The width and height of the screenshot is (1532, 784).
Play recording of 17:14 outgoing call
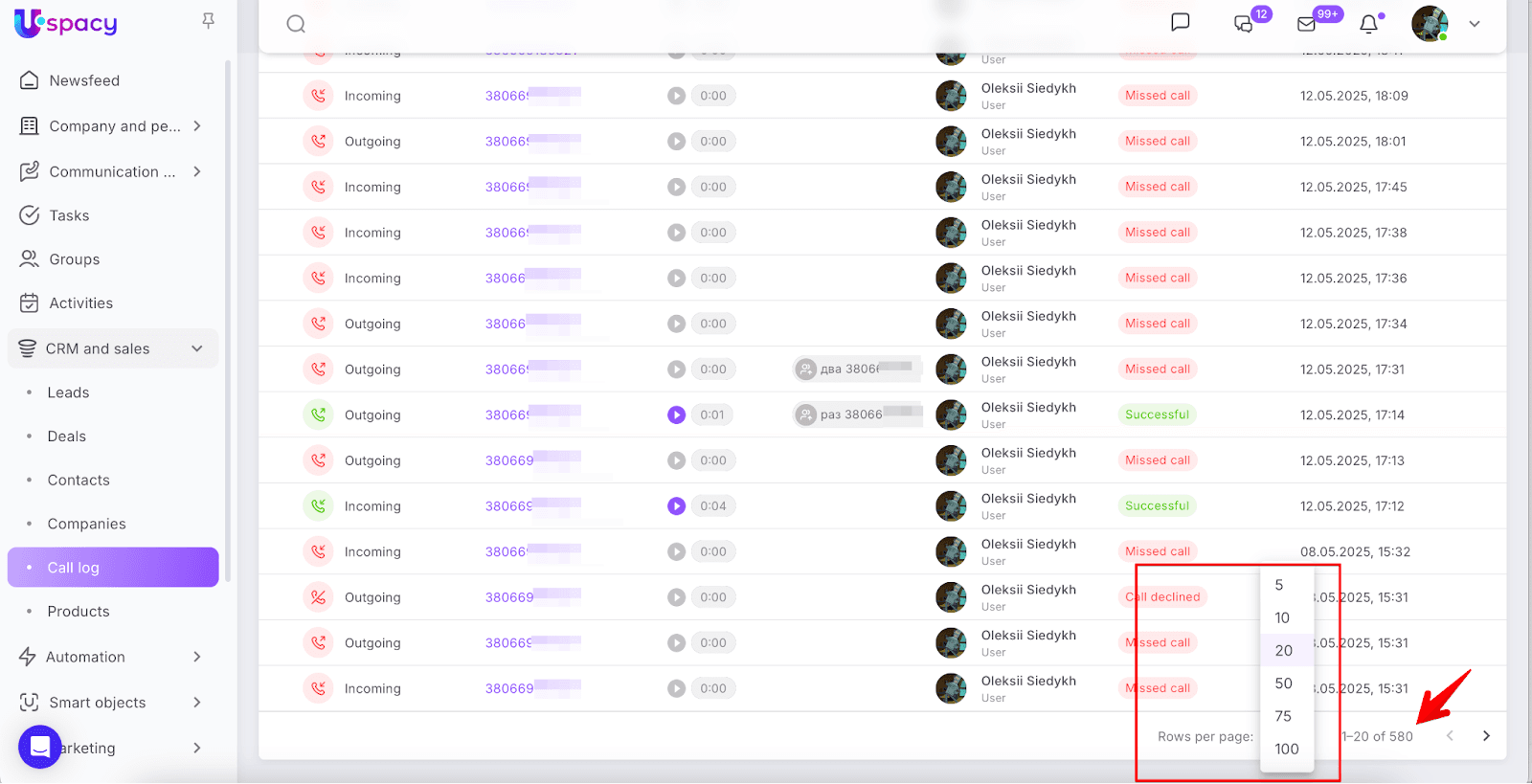click(x=677, y=414)
